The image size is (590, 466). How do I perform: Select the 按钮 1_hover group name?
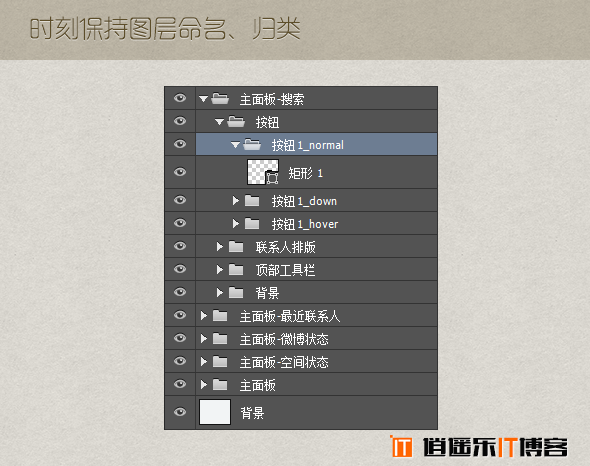click(305, 224)
